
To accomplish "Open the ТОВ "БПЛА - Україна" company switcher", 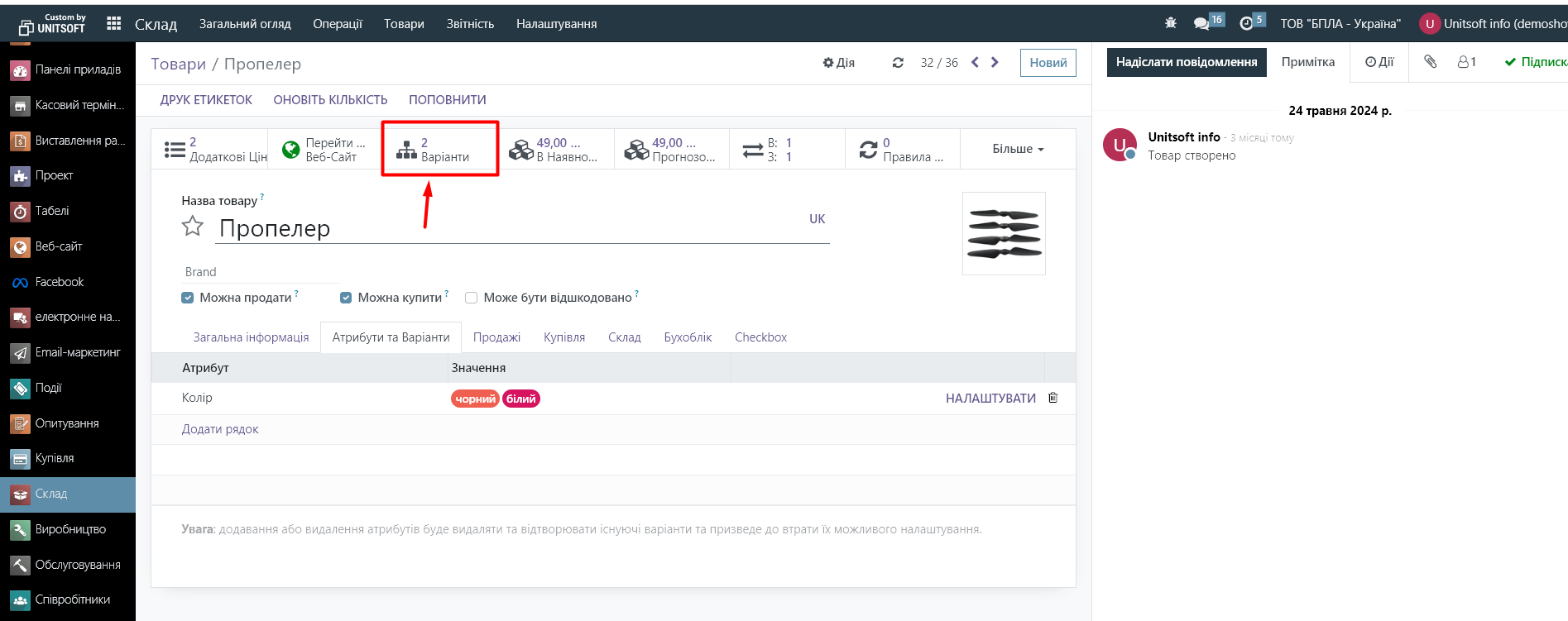I will click(x=1340, y=24).
